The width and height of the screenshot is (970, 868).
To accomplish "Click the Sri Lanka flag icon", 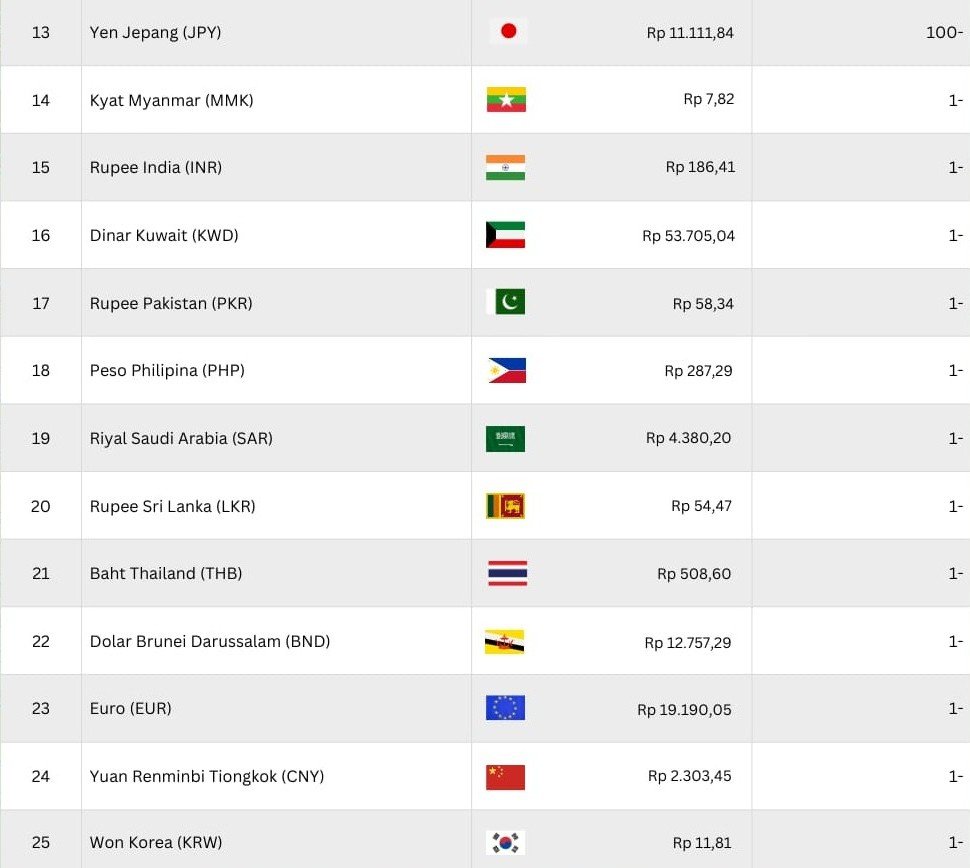I will click(x=506, y=507).
